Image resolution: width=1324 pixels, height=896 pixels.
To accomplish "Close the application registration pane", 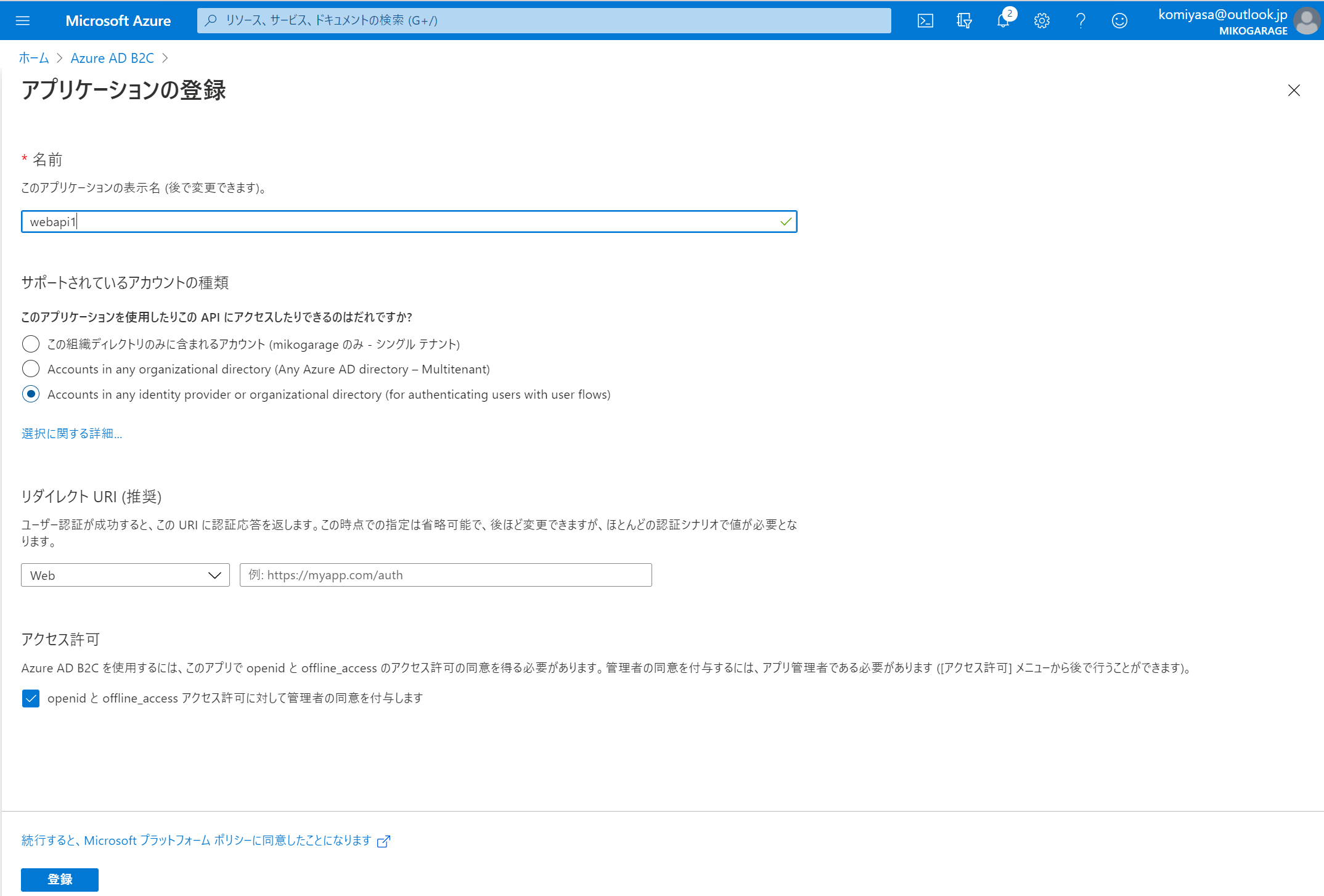I will pyautogui.click(x=1294, y=91).
